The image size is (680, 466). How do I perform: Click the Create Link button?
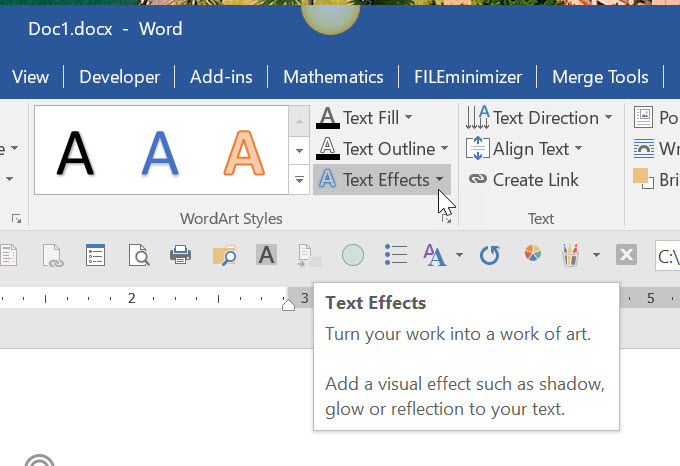523,179
